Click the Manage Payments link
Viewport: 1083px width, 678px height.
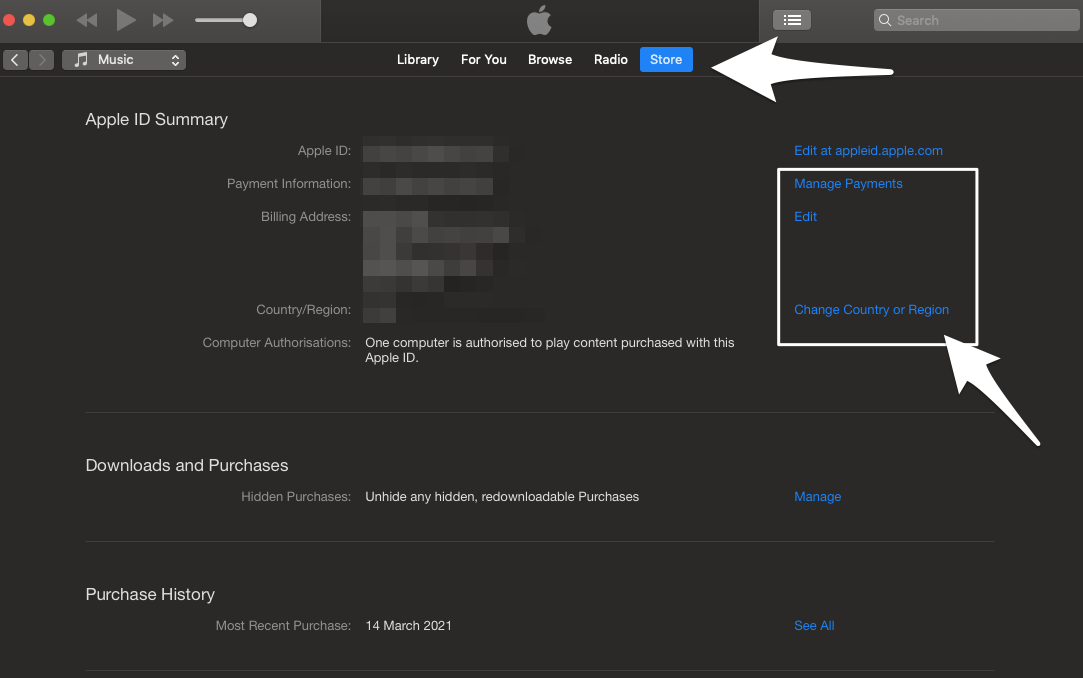pyautogui.click(x=848, y=184)
